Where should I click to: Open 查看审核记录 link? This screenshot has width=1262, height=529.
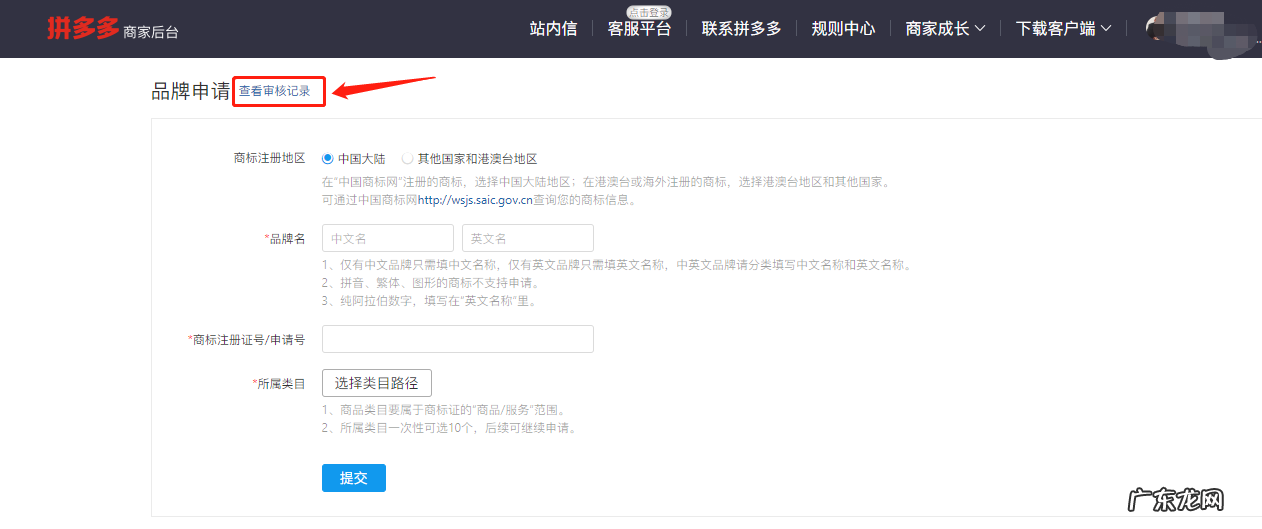(x=274, y=91)
